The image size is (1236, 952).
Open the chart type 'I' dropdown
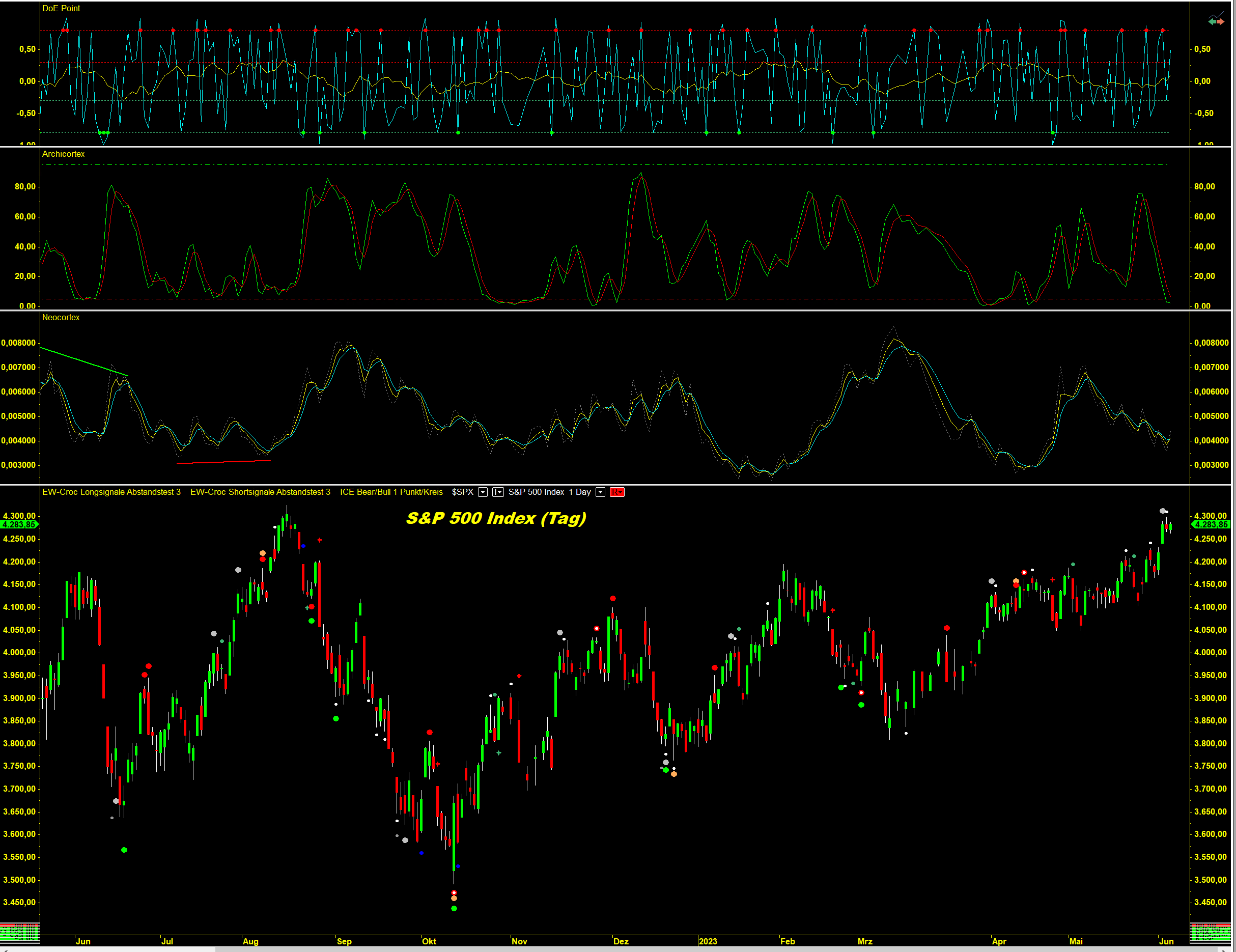click(x=498, y=492)
